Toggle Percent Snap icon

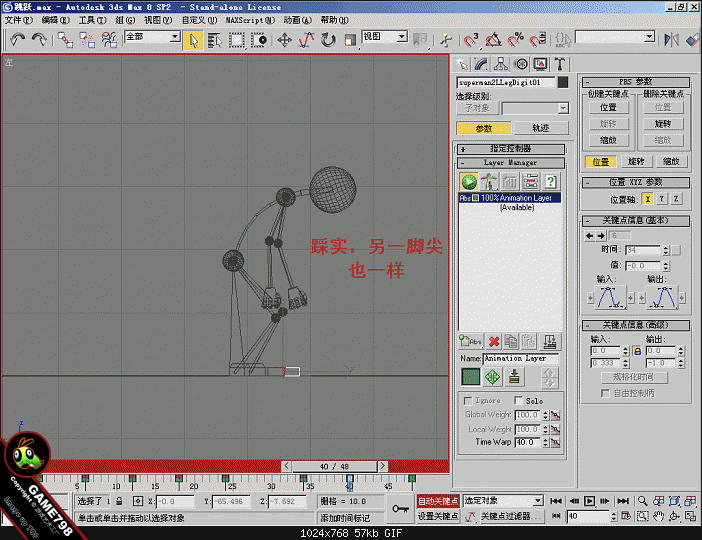click(x=516, y=40)
